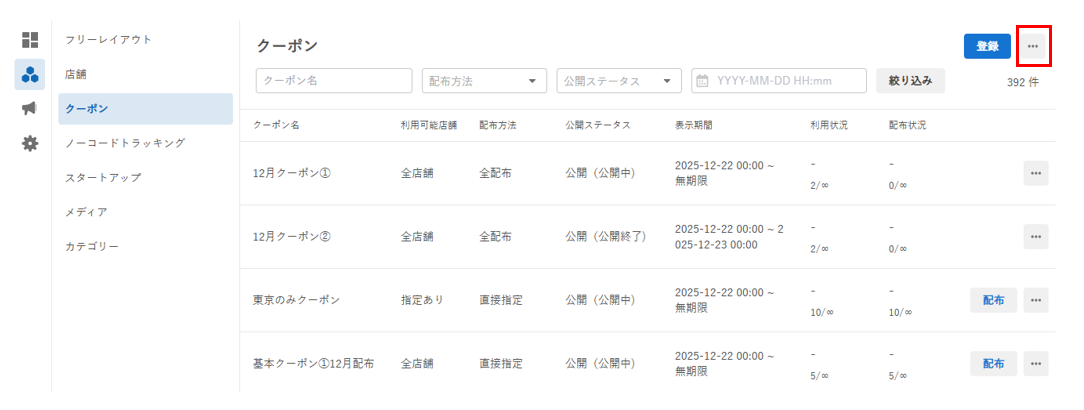Open more options for 東京のみクーポン row

1036,300
